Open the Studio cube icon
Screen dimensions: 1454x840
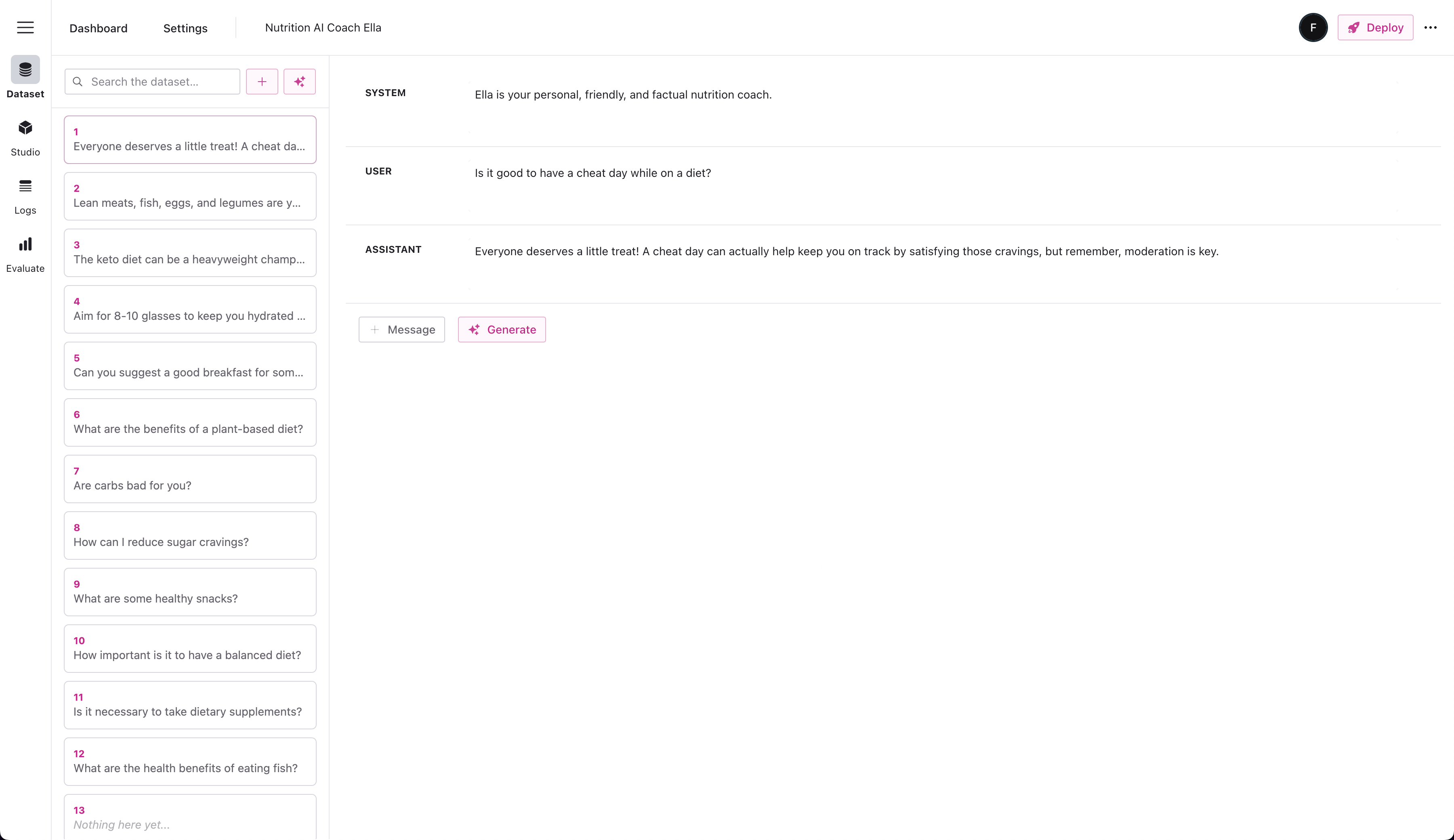pyautogui.click(x=25, y=128)
